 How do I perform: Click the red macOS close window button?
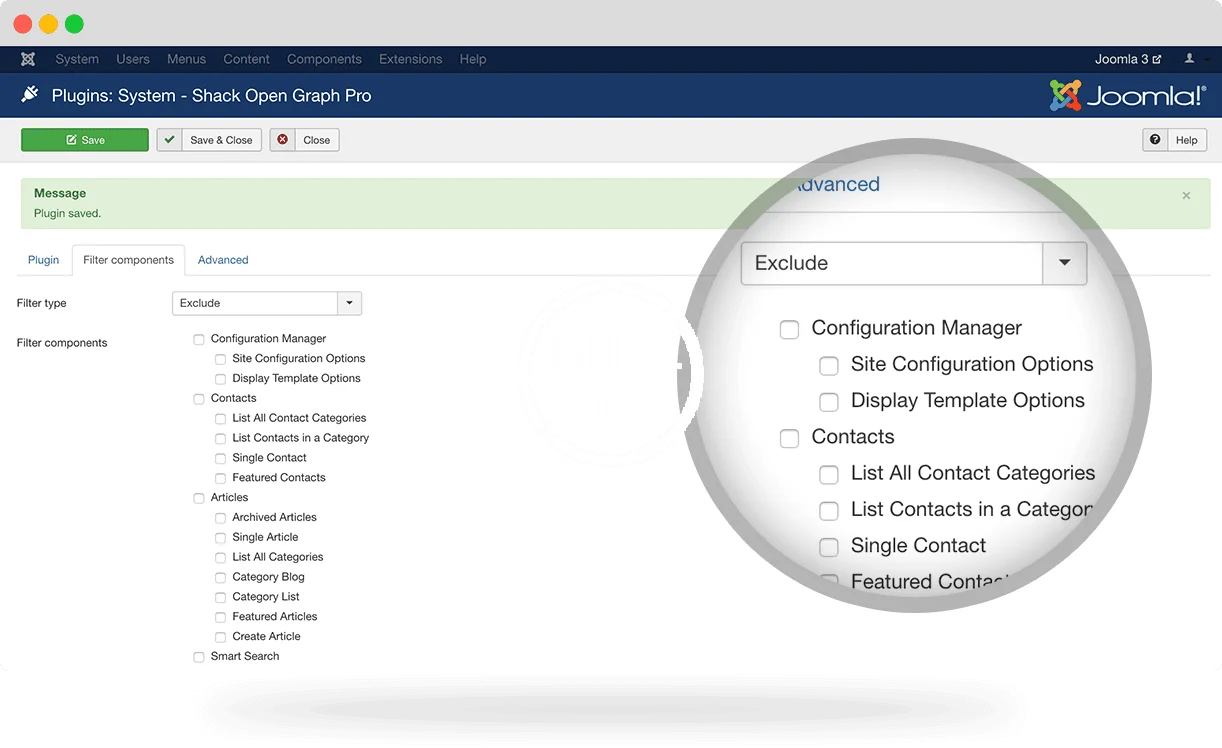pyautogui.click(x=23, y=24)
